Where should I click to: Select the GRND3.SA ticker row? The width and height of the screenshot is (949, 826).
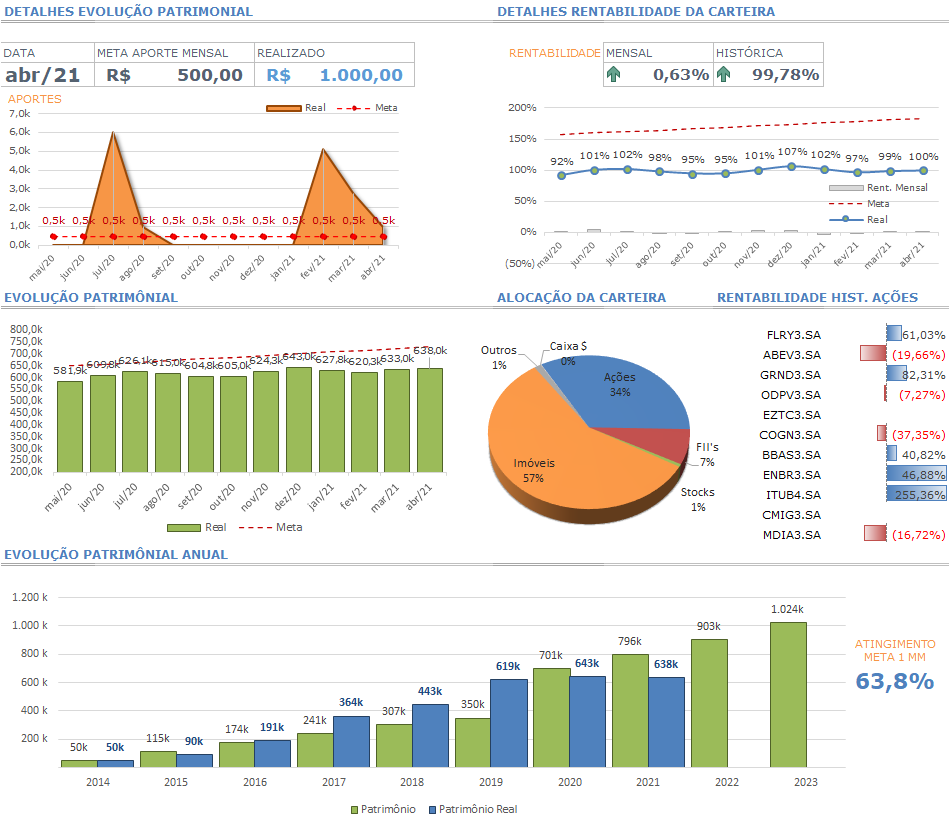click(x=790, y=375)
